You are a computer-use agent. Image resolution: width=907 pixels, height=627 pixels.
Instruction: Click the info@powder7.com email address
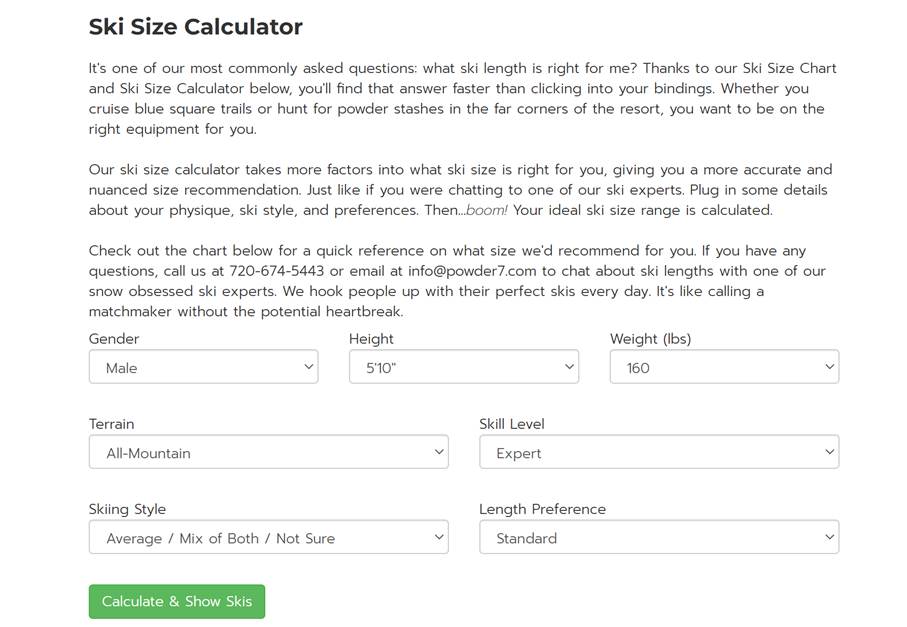(x=472, y=271)
